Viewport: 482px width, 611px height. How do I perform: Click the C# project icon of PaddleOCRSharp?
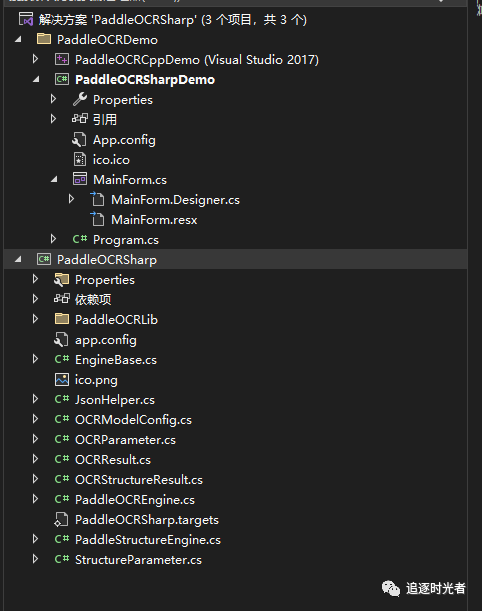pos(44,259)
